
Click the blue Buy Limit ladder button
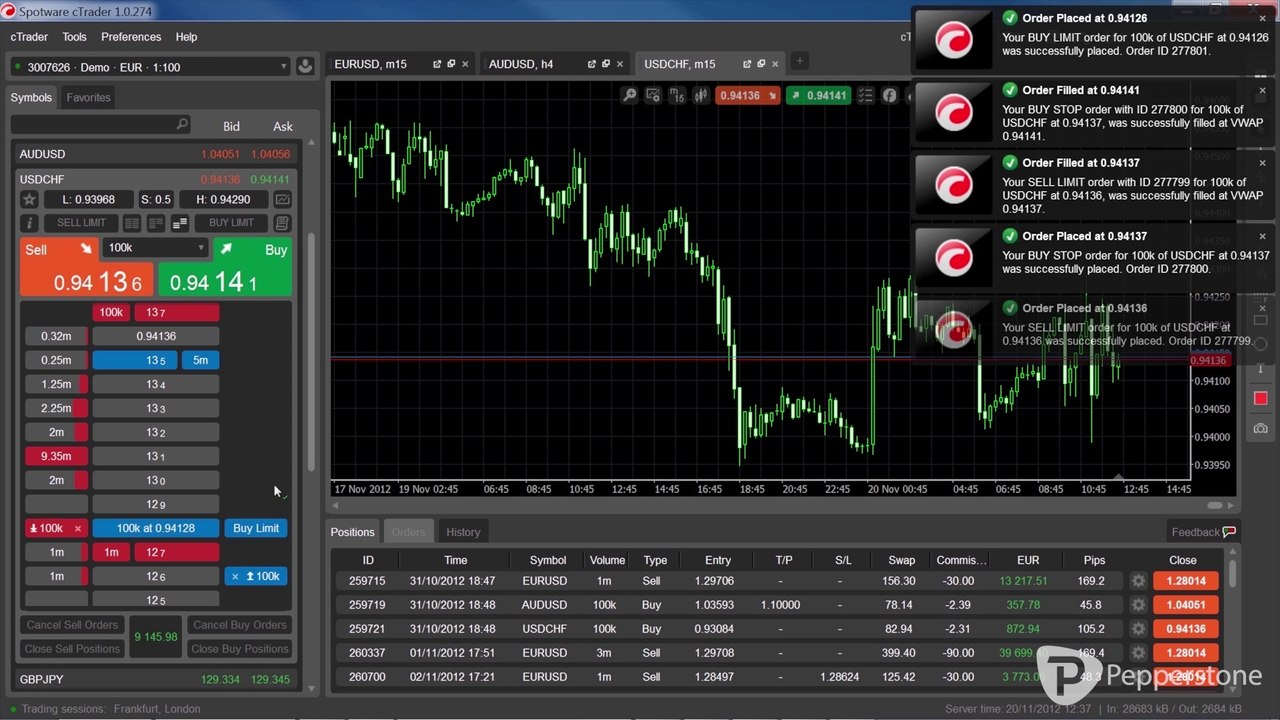tap(256, 528)
